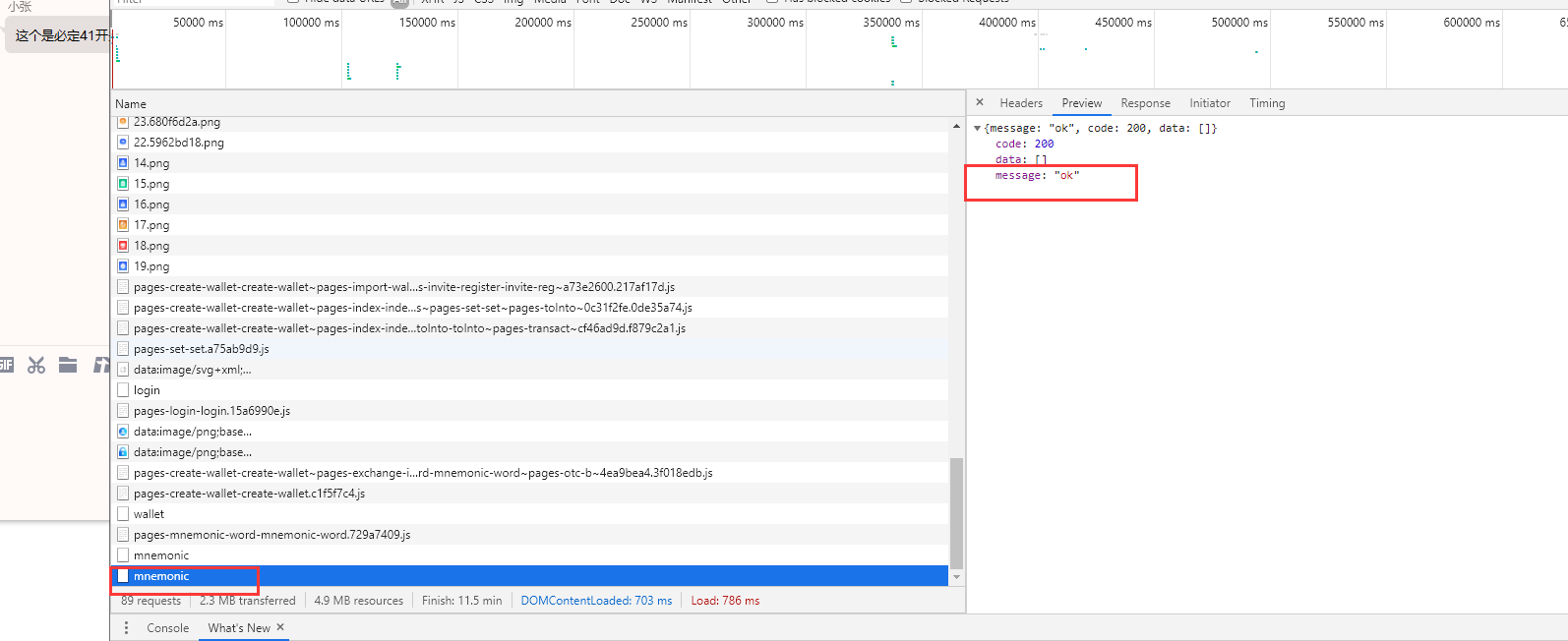1568x641 pixels.
Task: Open the three-dot drawer menu beside Console
Action: coord(126,627)
